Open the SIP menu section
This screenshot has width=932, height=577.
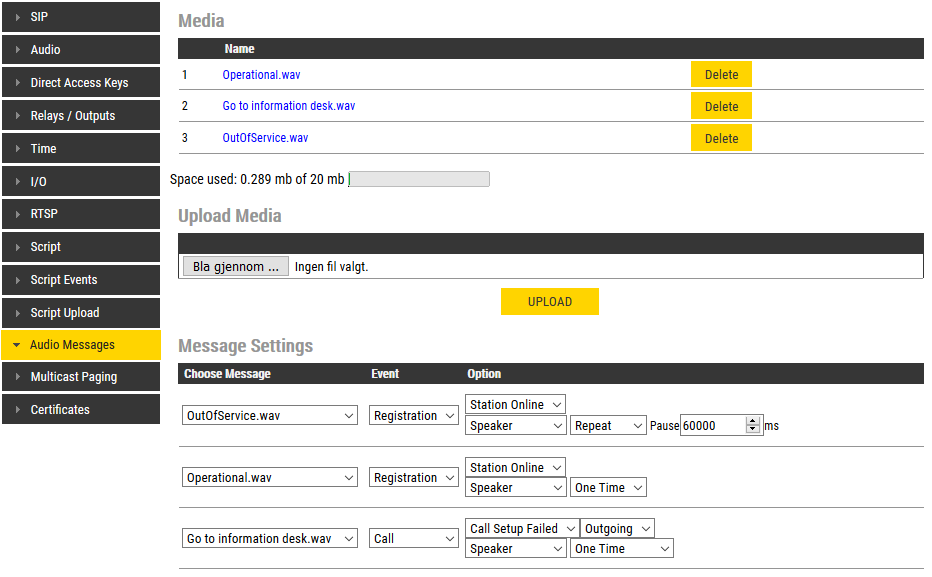coord(80,17)
